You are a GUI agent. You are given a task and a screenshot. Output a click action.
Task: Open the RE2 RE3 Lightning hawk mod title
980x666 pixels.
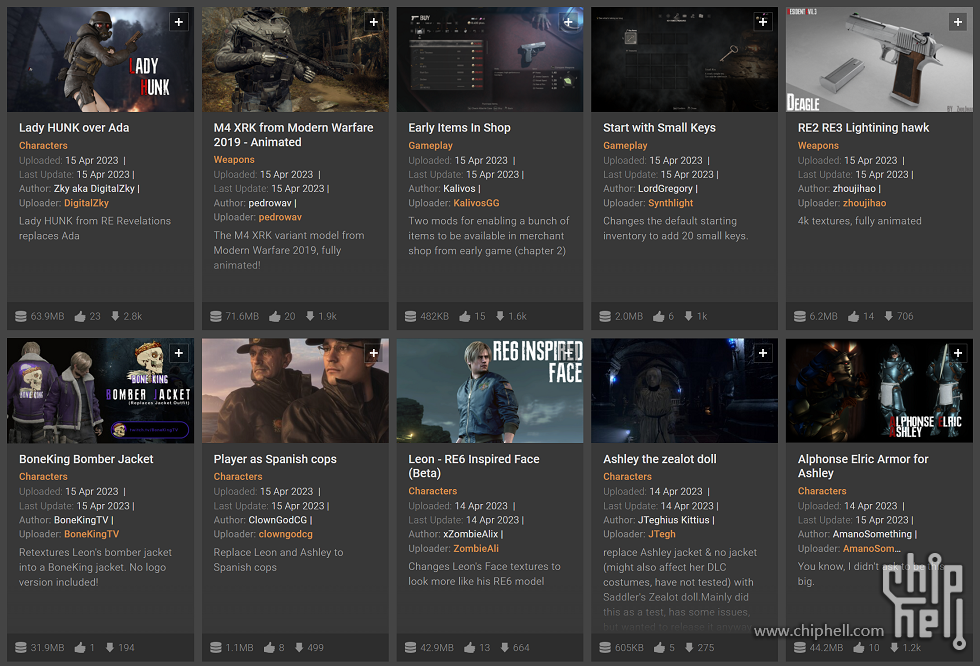point(863,127)
